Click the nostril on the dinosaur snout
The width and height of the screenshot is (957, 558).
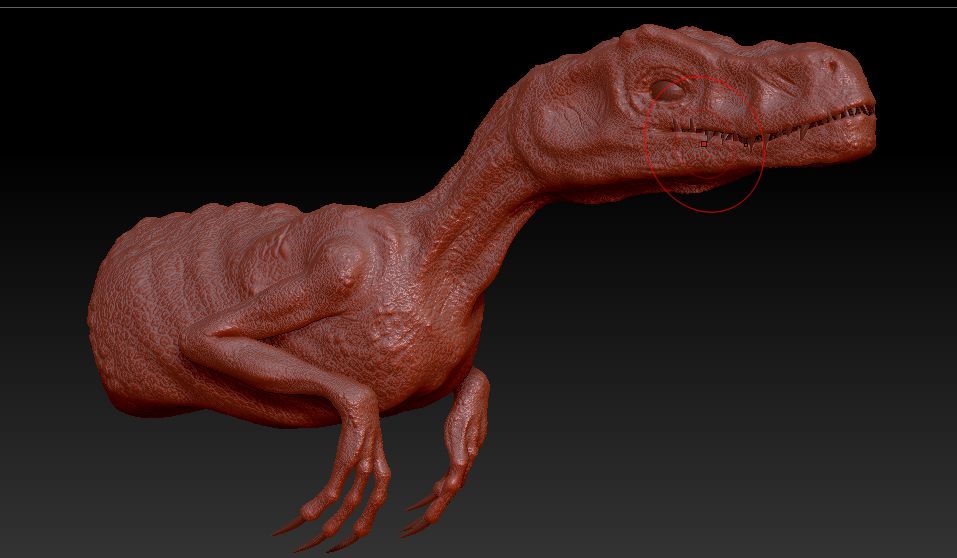point(833,65)
